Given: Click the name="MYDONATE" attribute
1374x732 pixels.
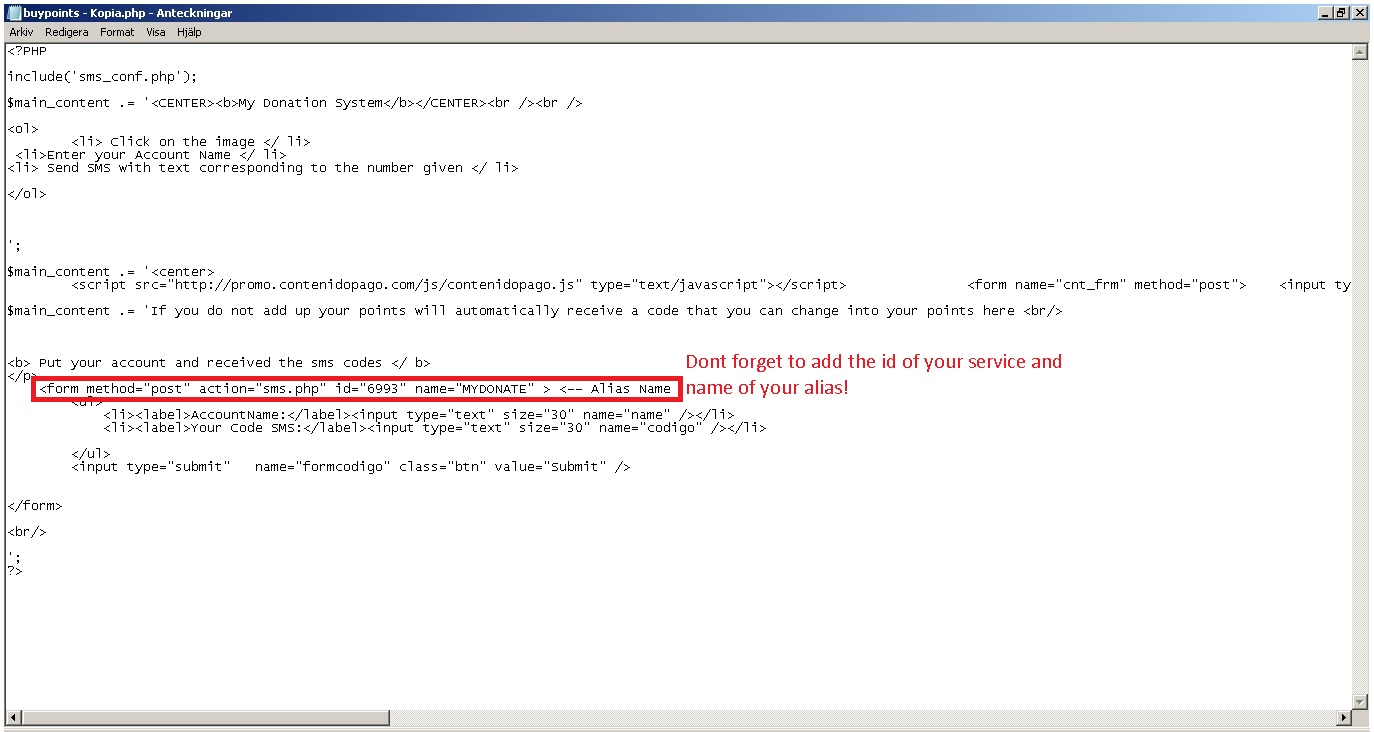Looking at the screenshot, I should point(475,388).
